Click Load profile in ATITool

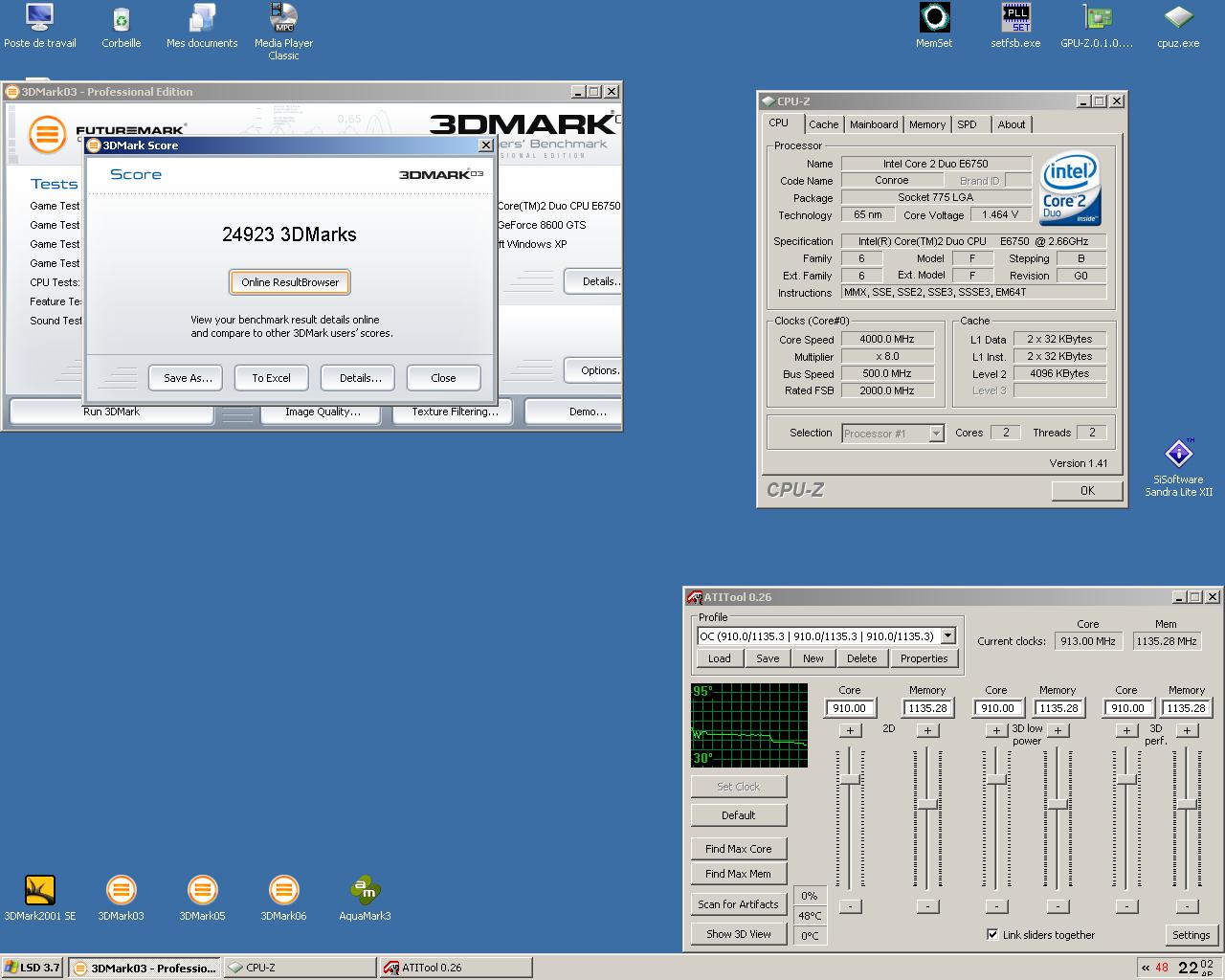click(720, 658)
